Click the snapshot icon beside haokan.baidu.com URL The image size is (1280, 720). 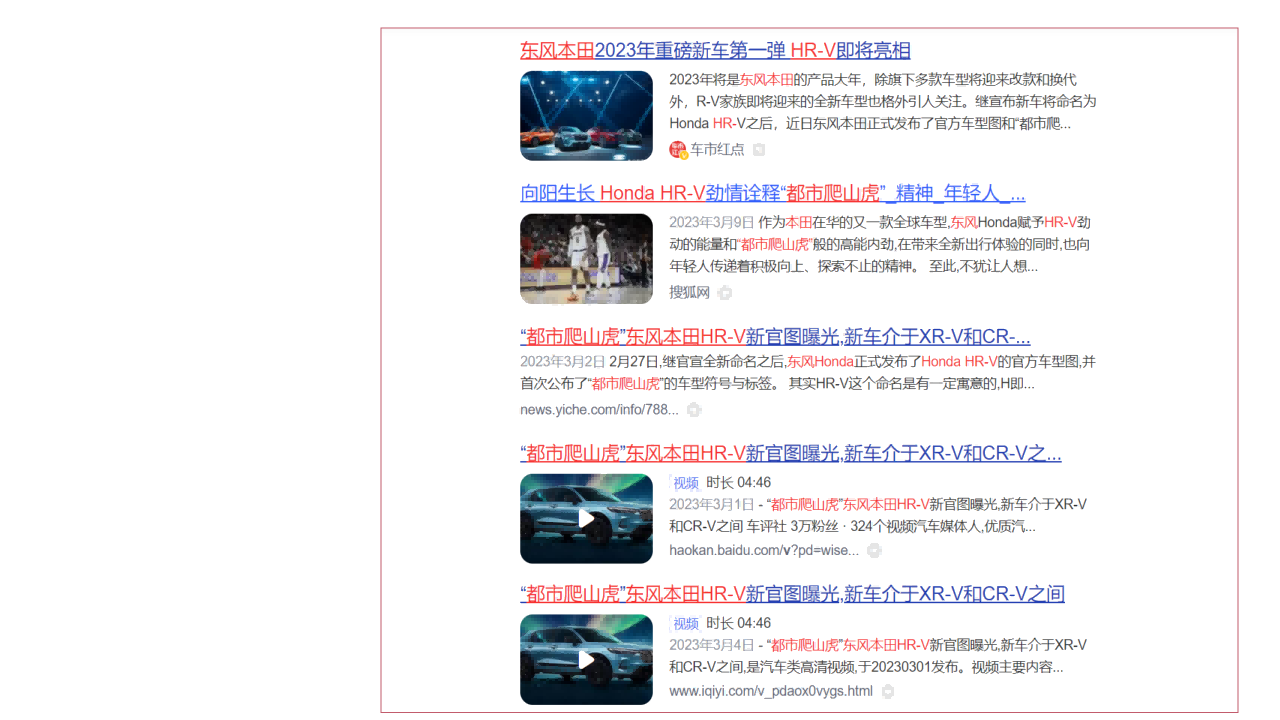click(874, 551)
